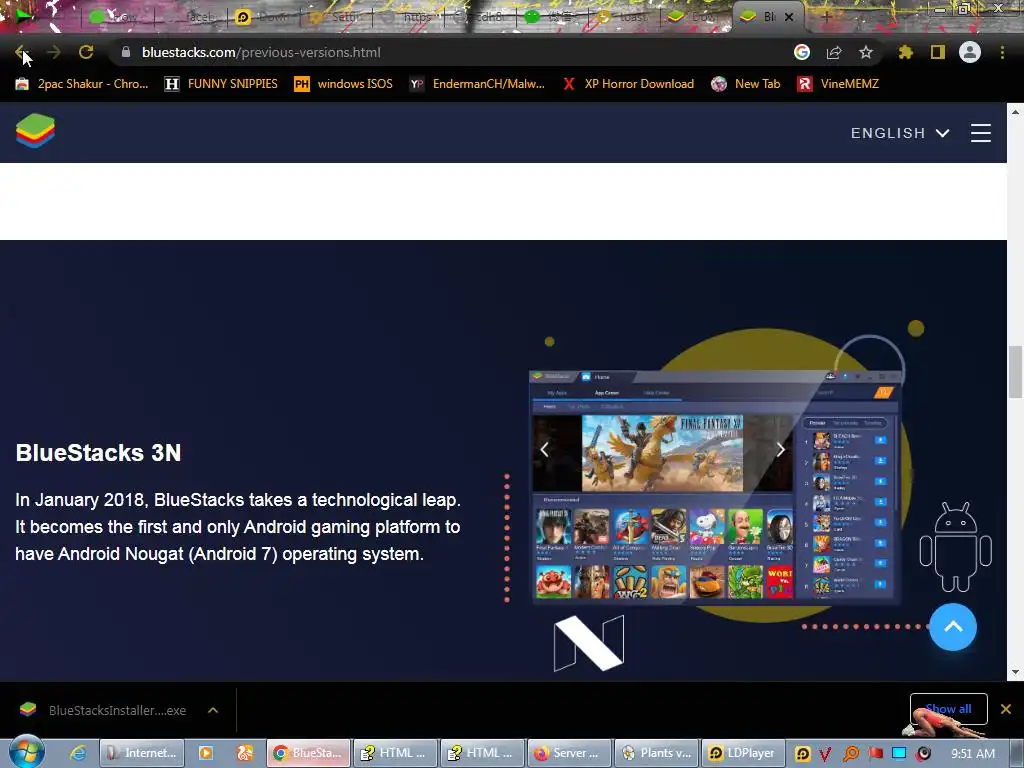Open the New Tab bookmark
The width and height of the screenshot is (1024, 768).
coord(746,84)
